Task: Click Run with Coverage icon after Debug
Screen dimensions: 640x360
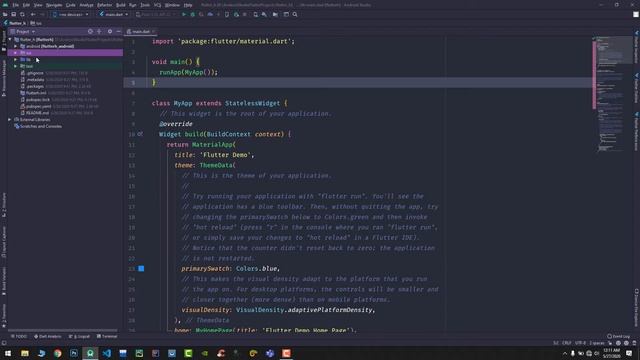Action: [x=201, y=14]
